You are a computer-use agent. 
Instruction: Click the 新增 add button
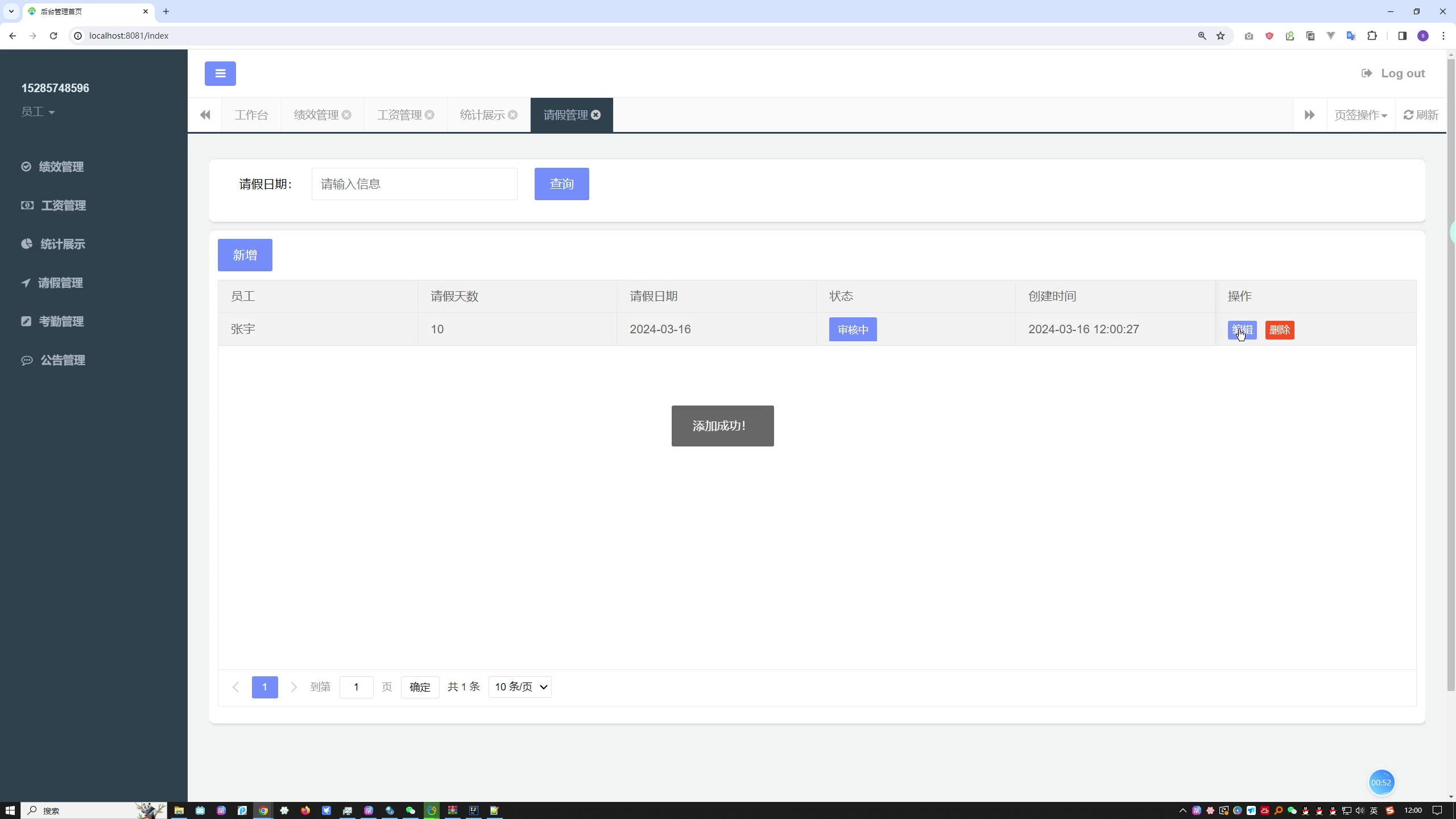245,255
